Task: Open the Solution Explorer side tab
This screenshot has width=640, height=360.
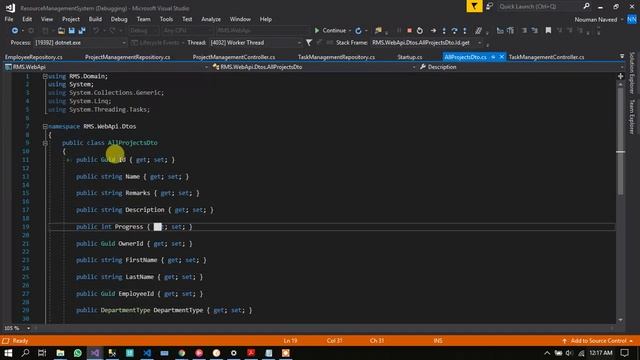Action: pos(632,73)
